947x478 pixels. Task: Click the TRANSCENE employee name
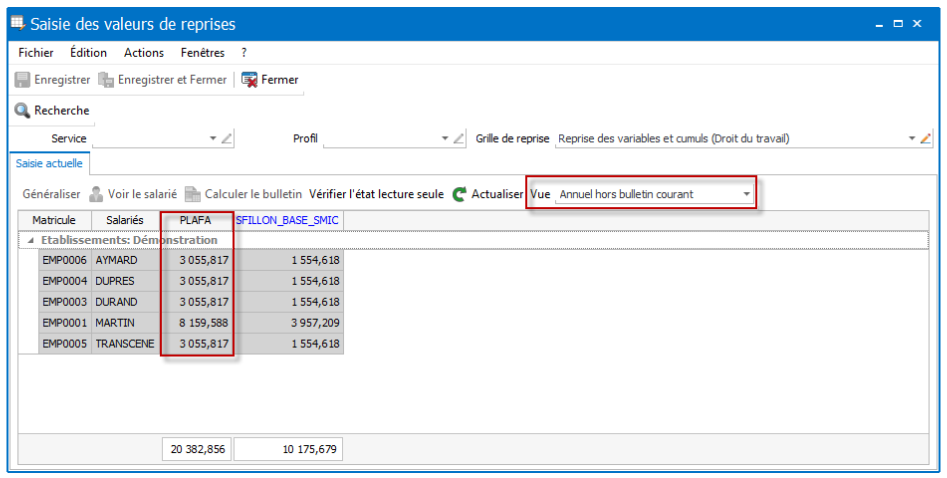(x=125, y=344)
